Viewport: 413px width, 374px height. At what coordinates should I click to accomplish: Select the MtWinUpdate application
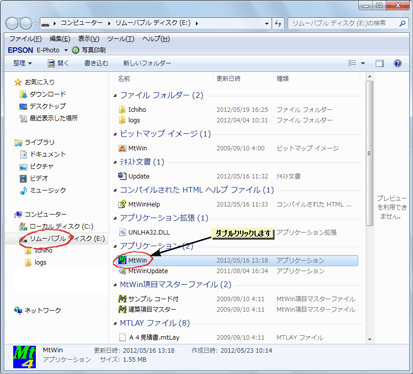(144, 271)
